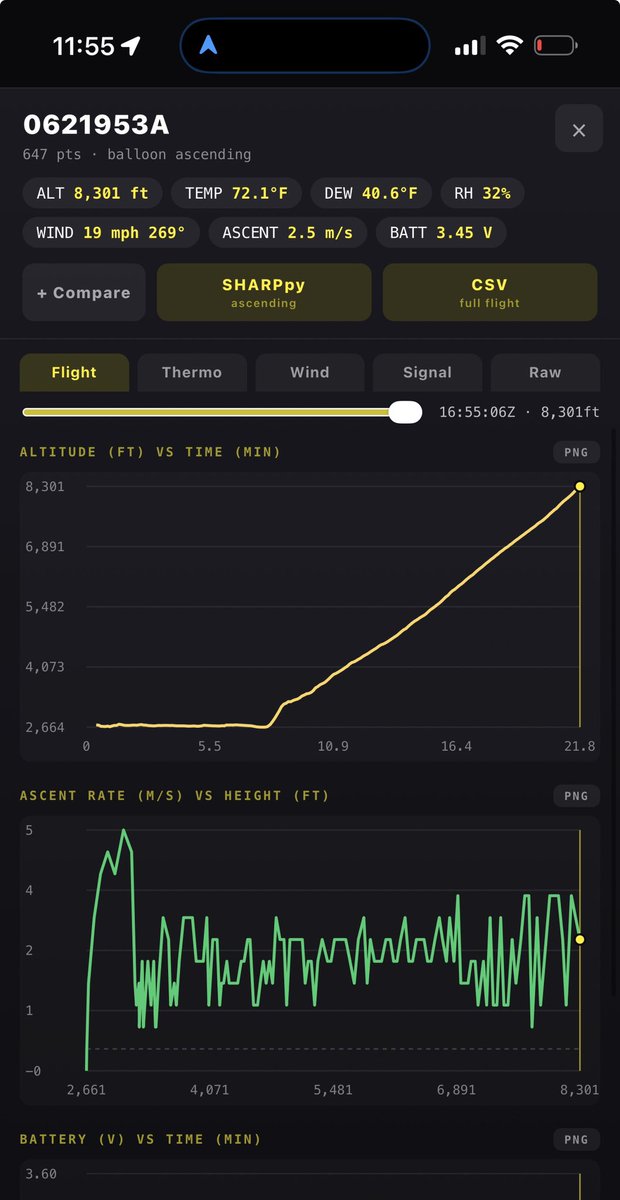Viewport: 620px width, 1200px height.
Task: Click the ascent rate peak near 5 m/s
Action: [124, 831]
